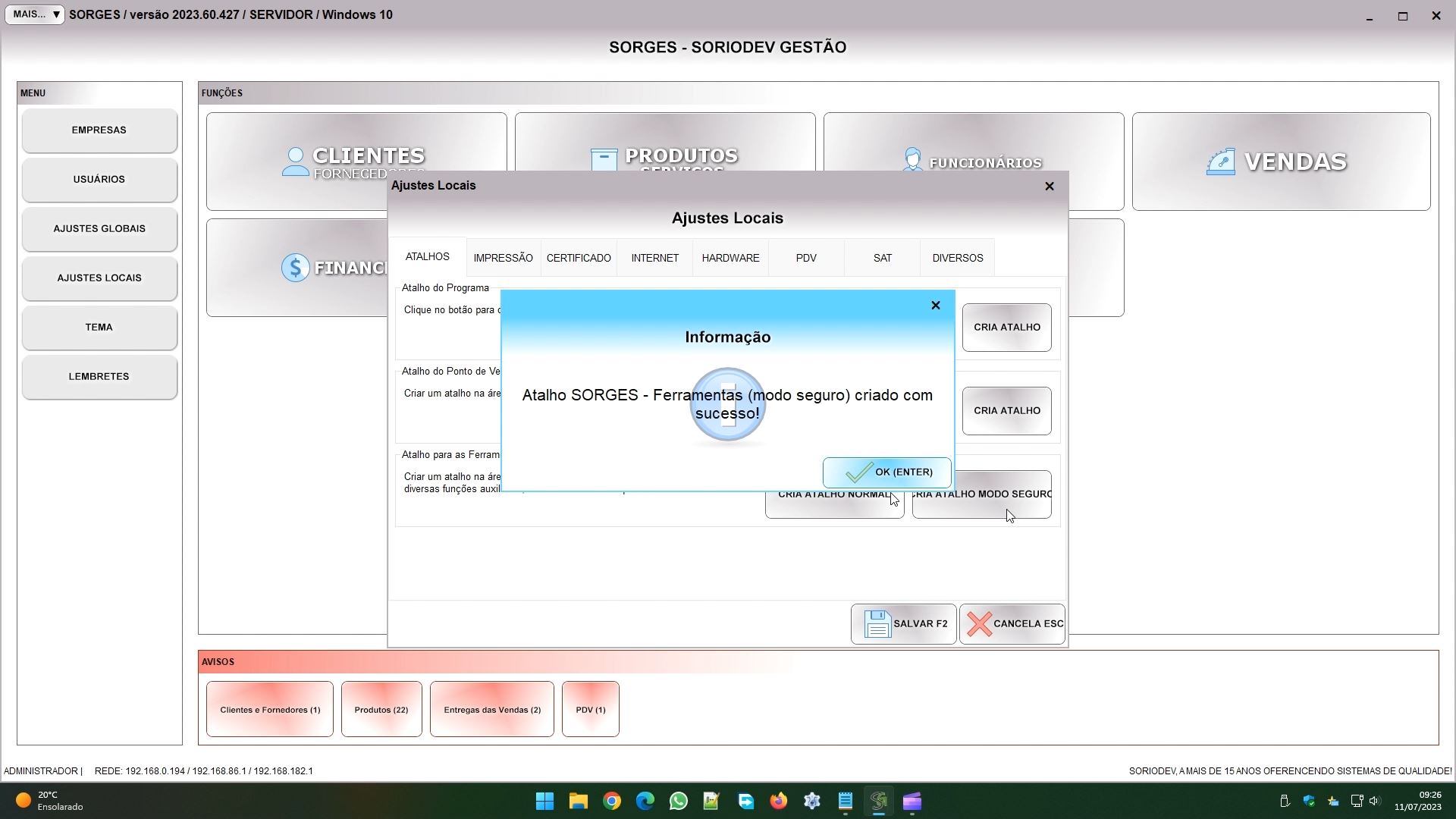Open WhatsApp from taskbar
Screen dimensions: 1456x819
coord(679,802)
